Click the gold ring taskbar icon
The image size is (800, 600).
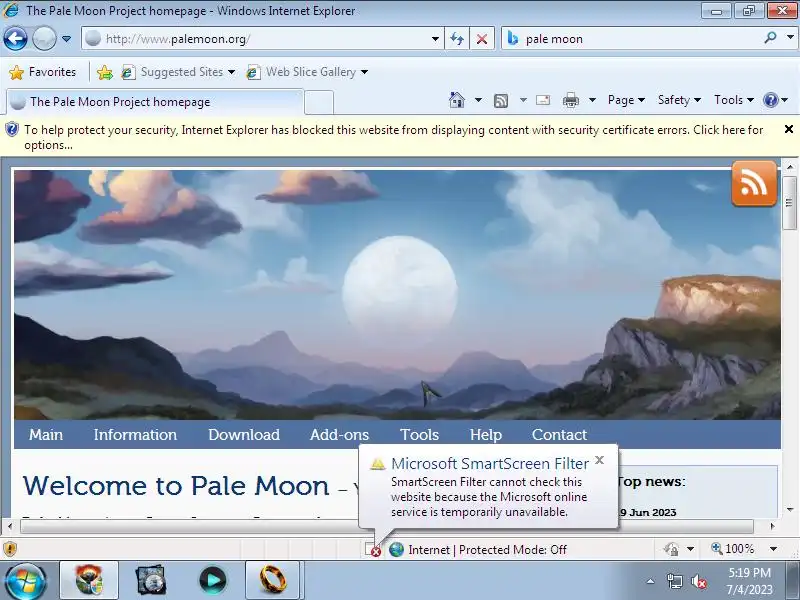coord(273,580)
